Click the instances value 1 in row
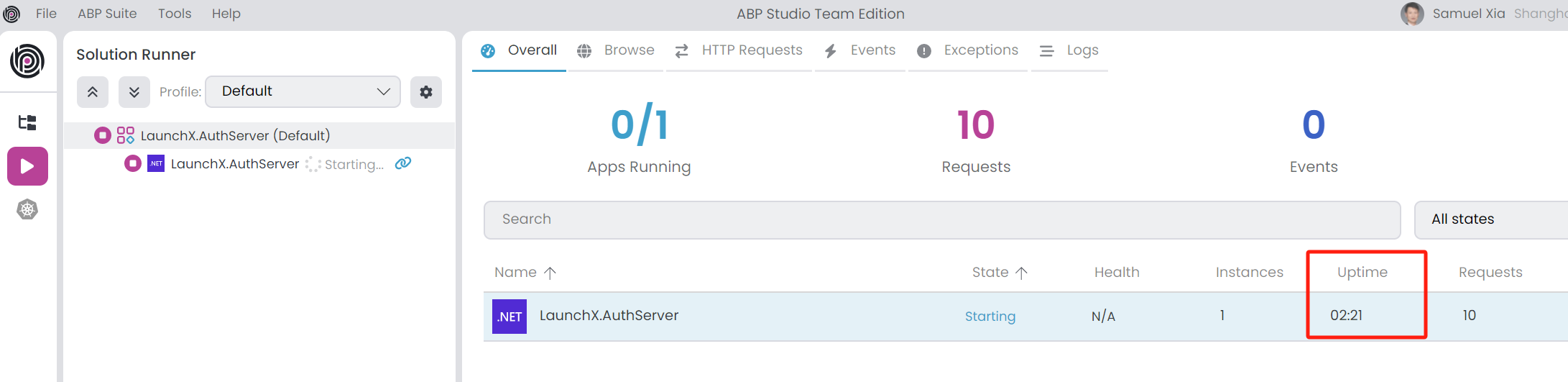This screenshot has height=382, width=1568. 1222,315
